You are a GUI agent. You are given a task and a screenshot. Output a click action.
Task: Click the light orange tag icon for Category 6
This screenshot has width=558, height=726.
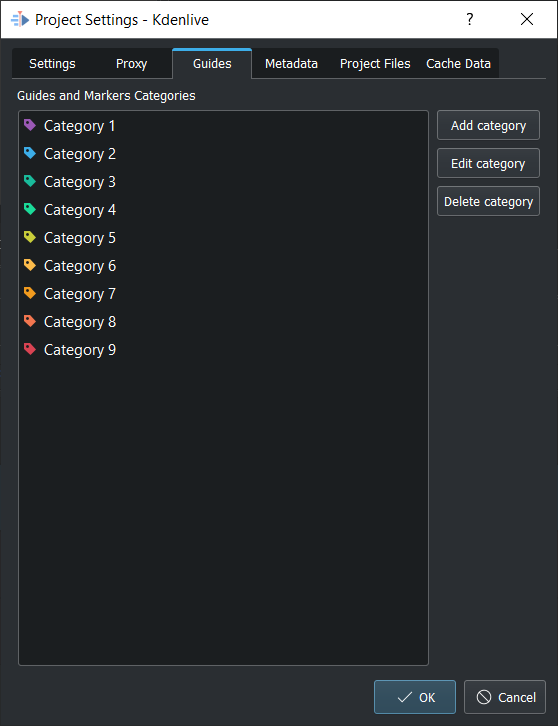point(30,265)
